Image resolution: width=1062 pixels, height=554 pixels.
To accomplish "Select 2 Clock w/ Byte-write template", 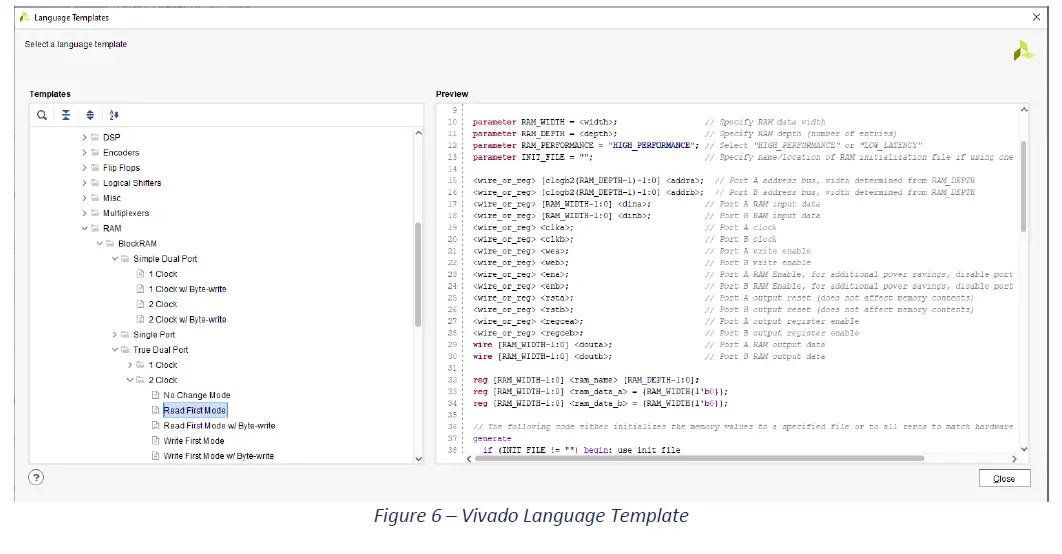I will 188,319.
